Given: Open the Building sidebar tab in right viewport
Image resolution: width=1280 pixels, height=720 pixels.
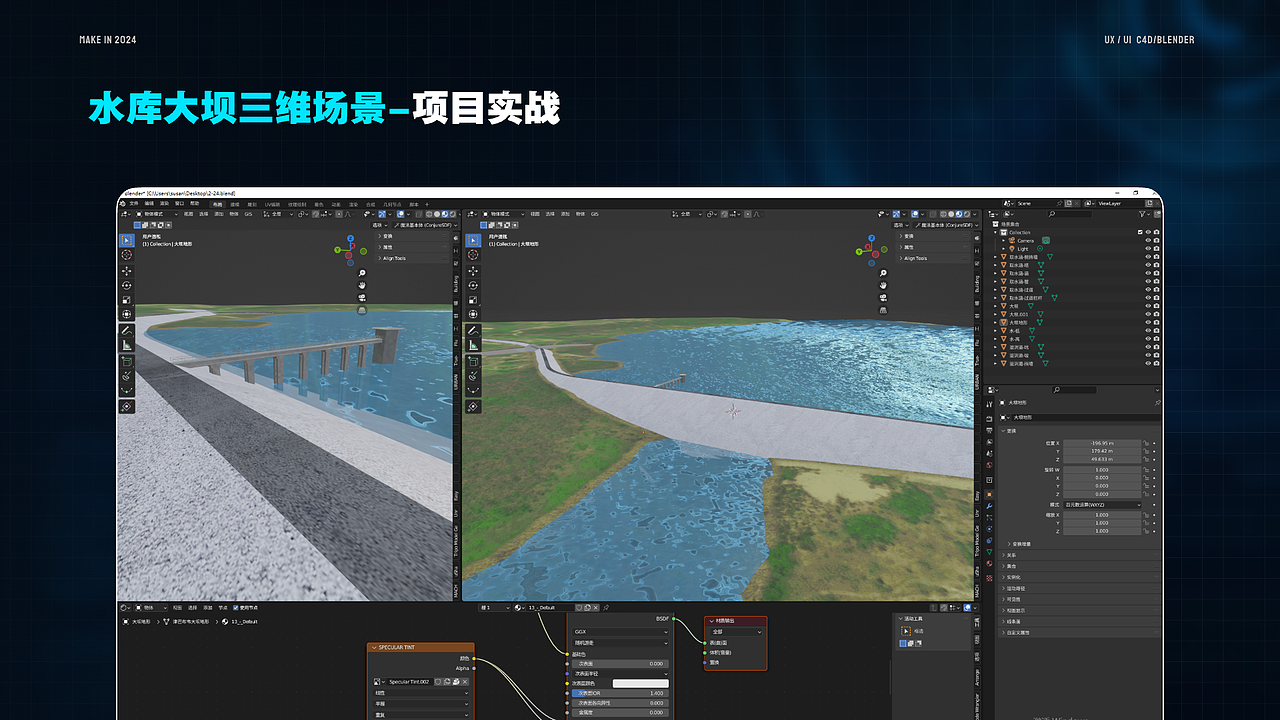Looking at the screenshot, I should pyautogui.click(x=977, y=284).
